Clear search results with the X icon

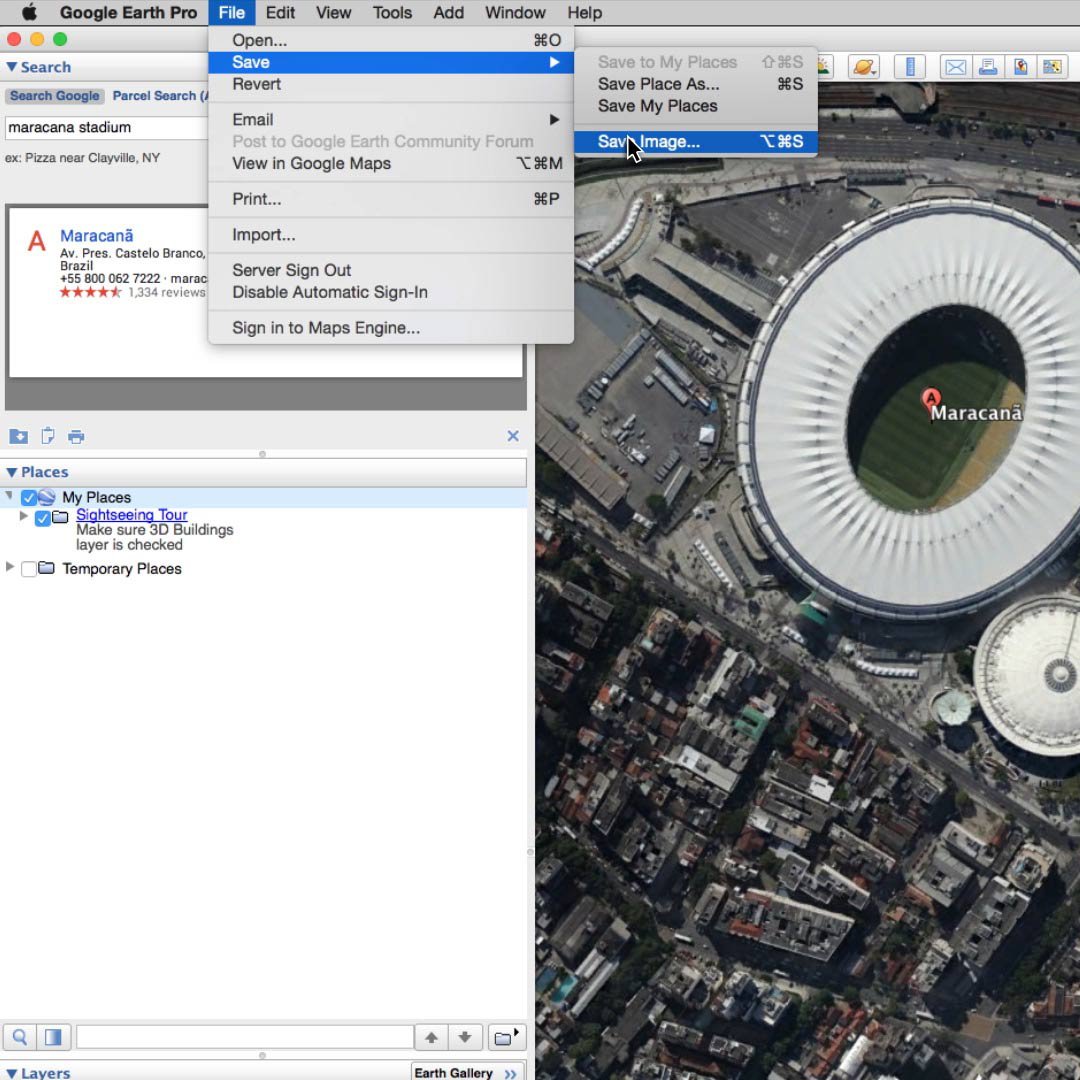513,436
